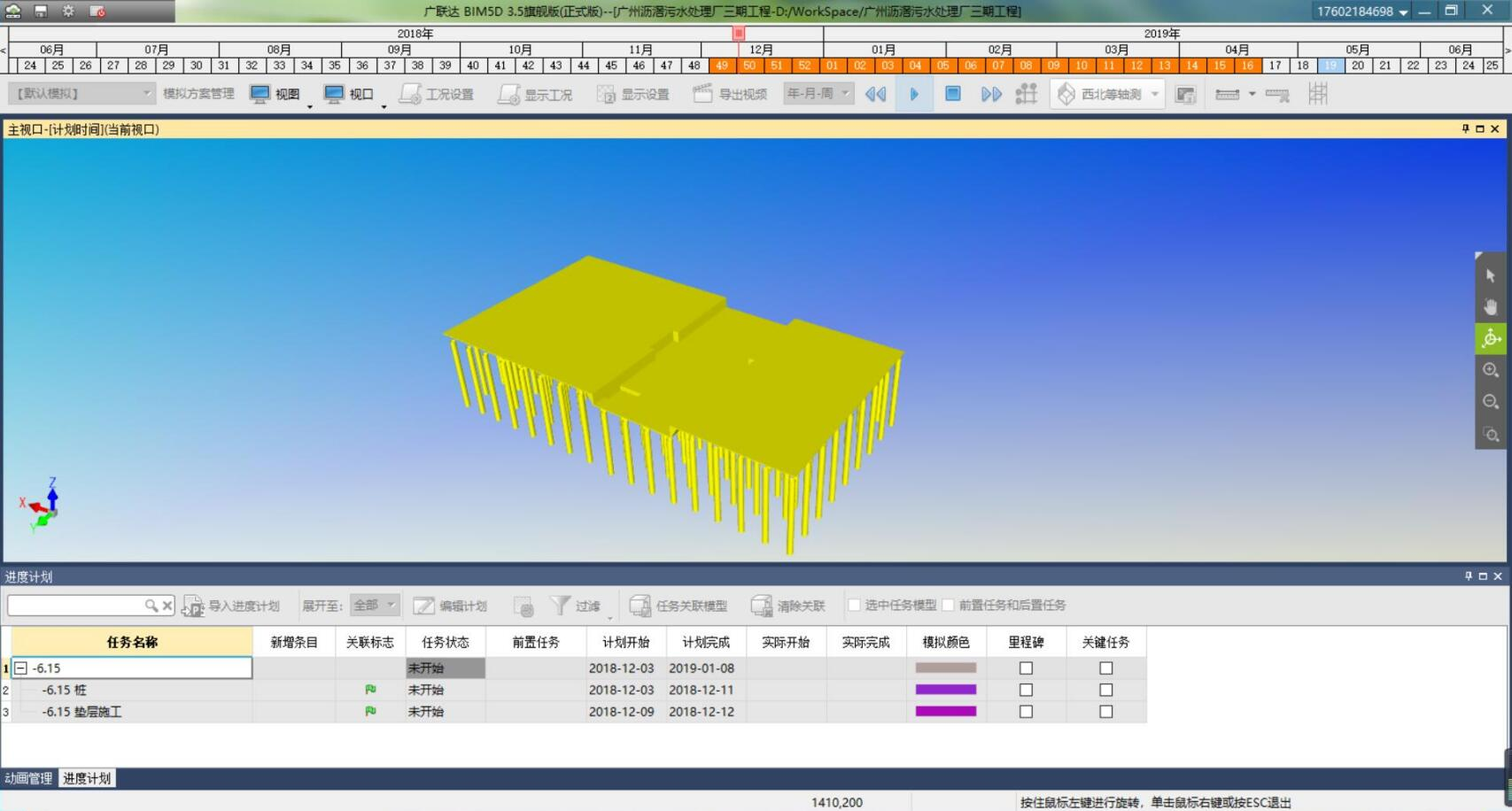The width and height of the screenshot is (1512, 811).
Task: Click the zoom in magnifier icon
Action: pyautogui.click(x=1490, y=370)
